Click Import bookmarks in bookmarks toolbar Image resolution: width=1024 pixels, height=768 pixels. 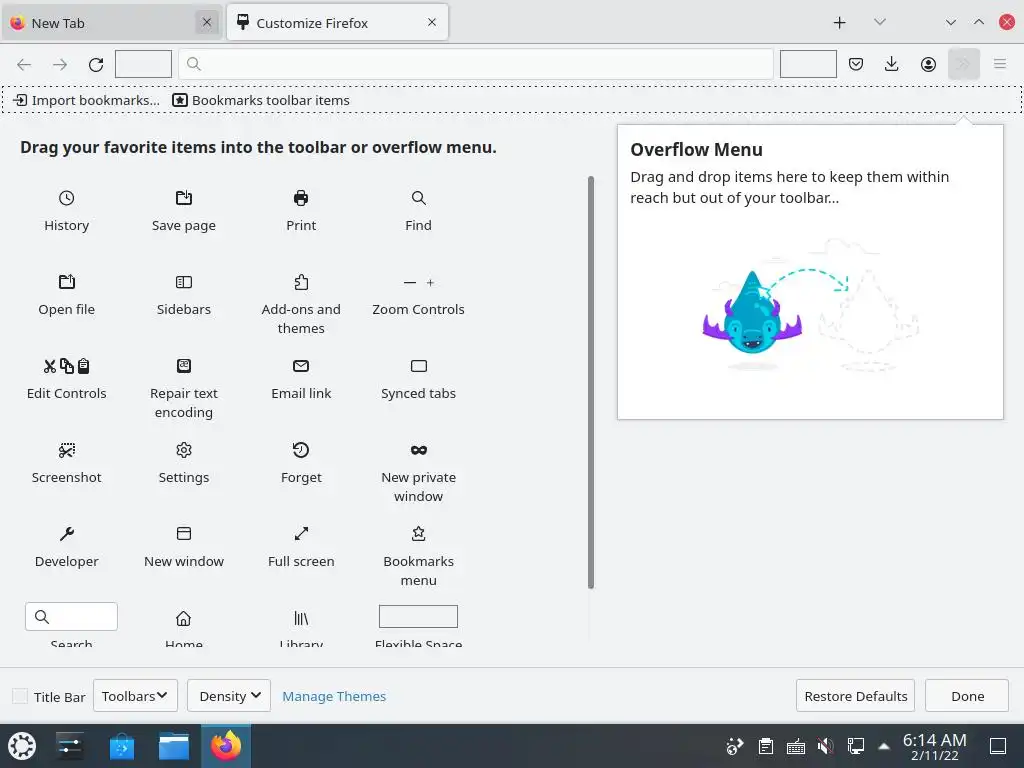point(87,100)
